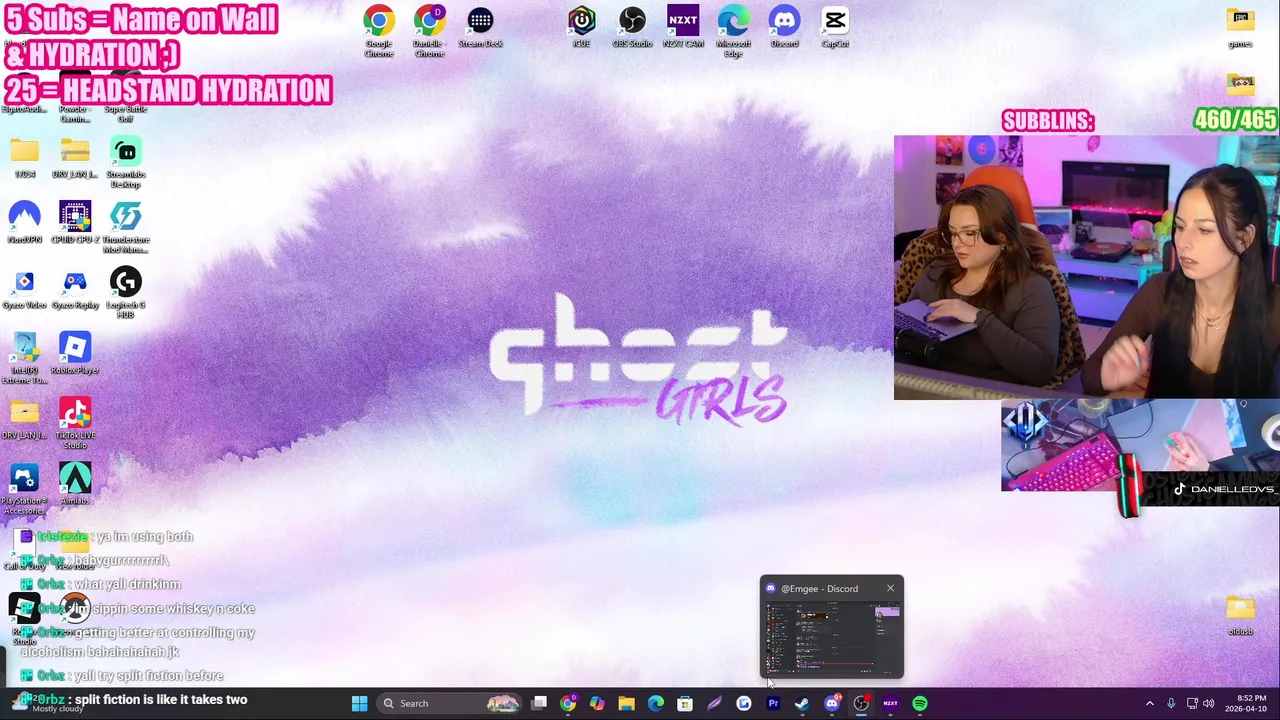
Task: Open NZXT CAM from the taskbar
Action: coord(890,703)
